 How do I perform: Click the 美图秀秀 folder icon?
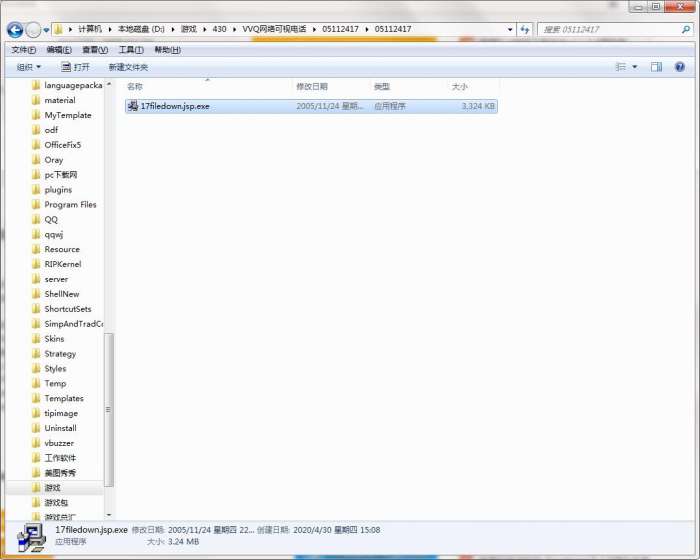(x=36, y=473)
